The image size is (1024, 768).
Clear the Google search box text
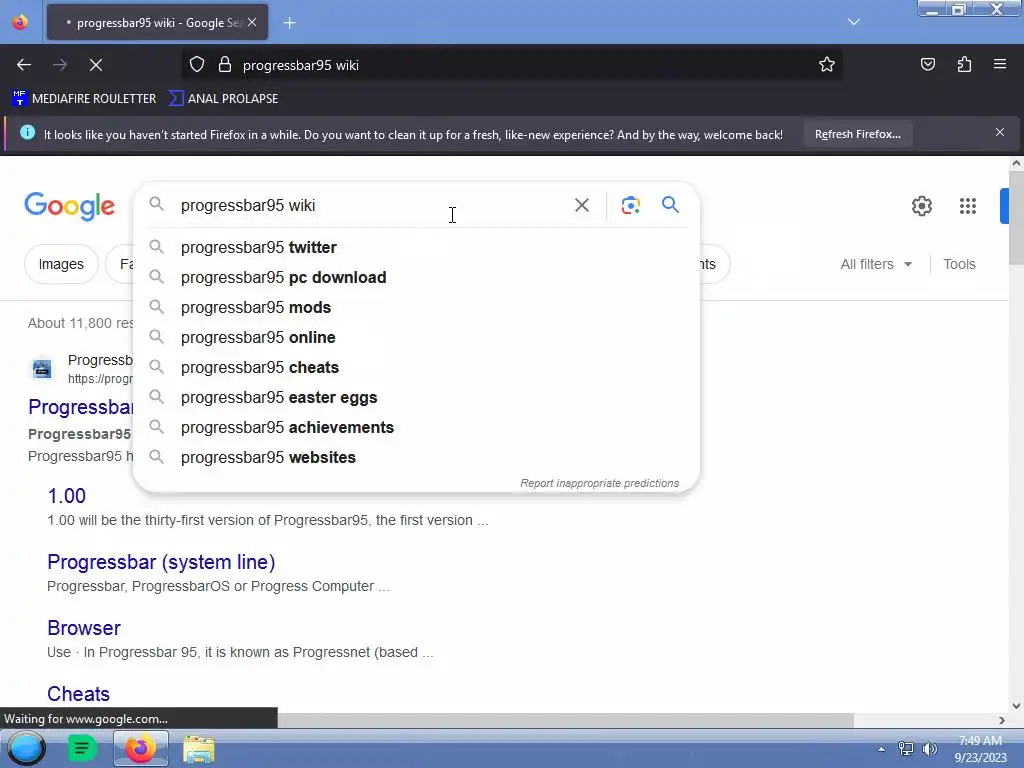coord(581,205)
